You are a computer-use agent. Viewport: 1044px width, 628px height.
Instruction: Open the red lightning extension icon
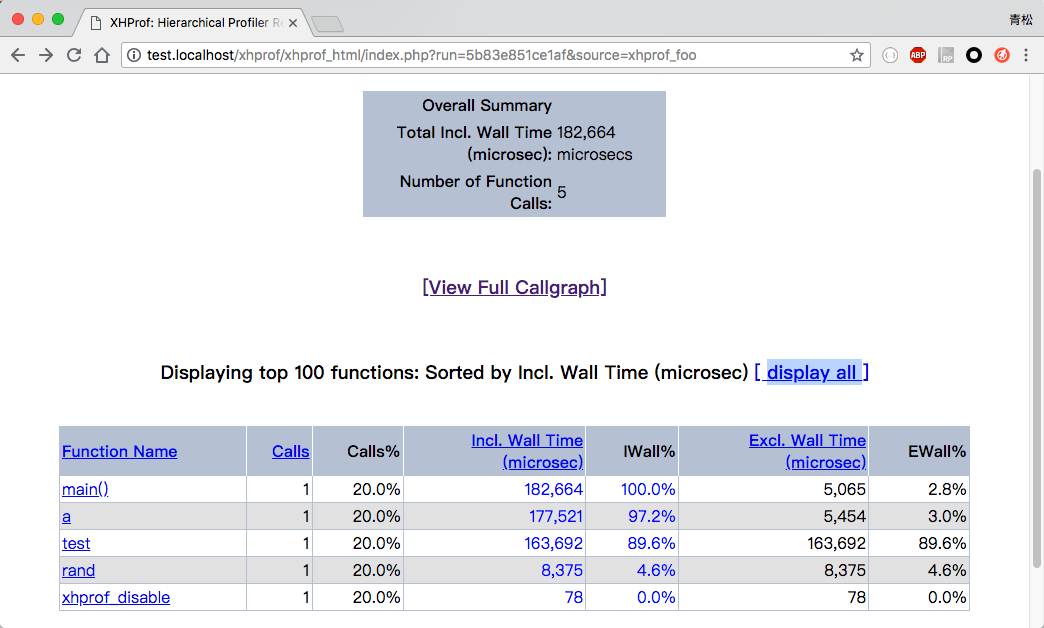coord(1002,55)
